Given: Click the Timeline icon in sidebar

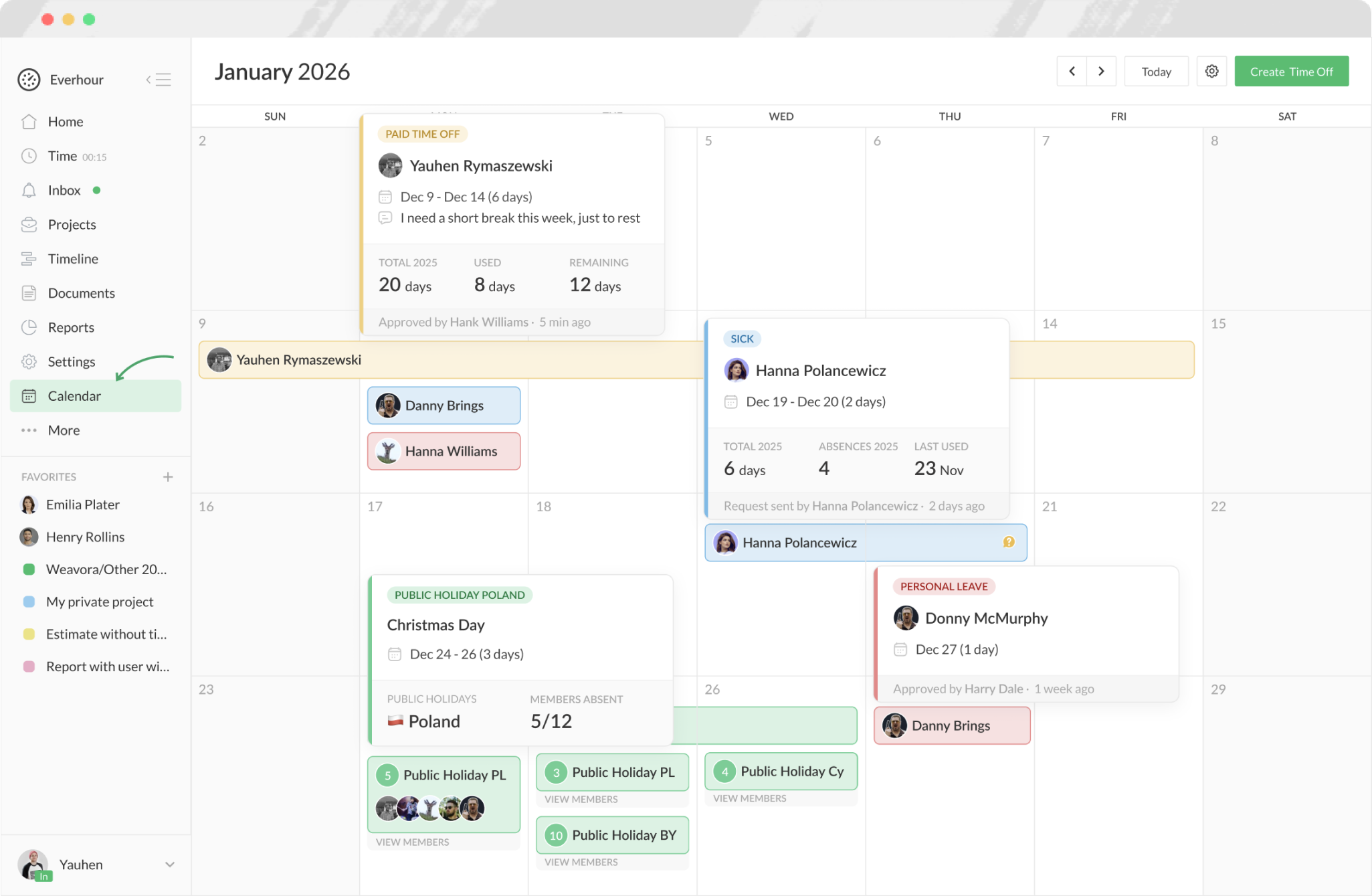Looking at the screenshot, I should 29,259.
